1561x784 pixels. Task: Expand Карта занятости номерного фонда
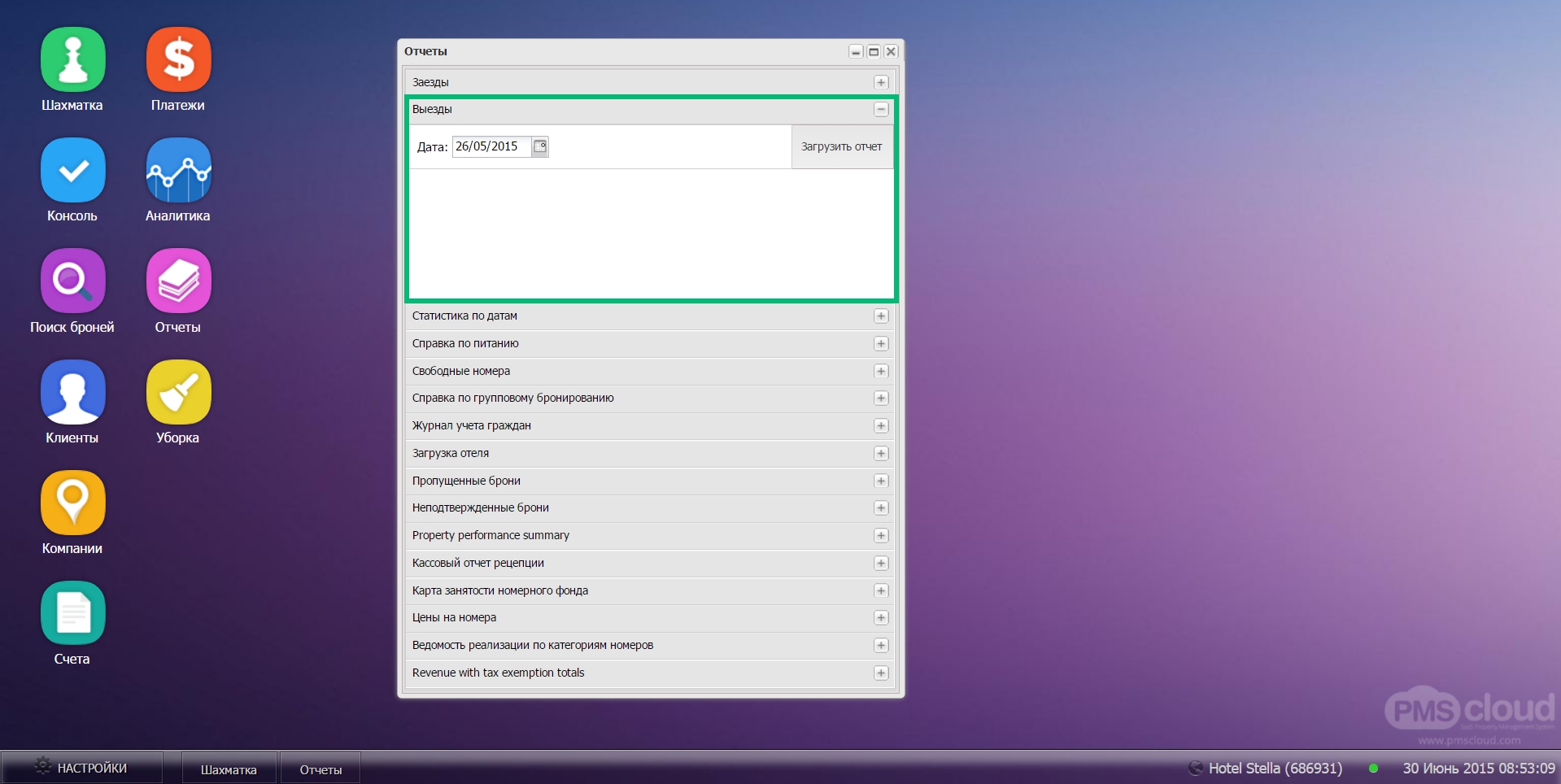point(881,590)
